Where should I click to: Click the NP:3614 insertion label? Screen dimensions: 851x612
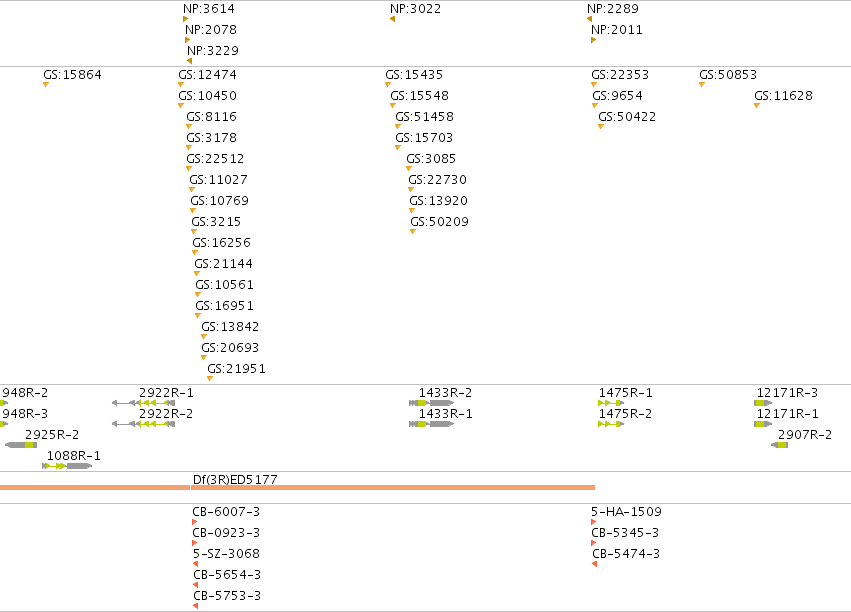click(x=209, y=9)
